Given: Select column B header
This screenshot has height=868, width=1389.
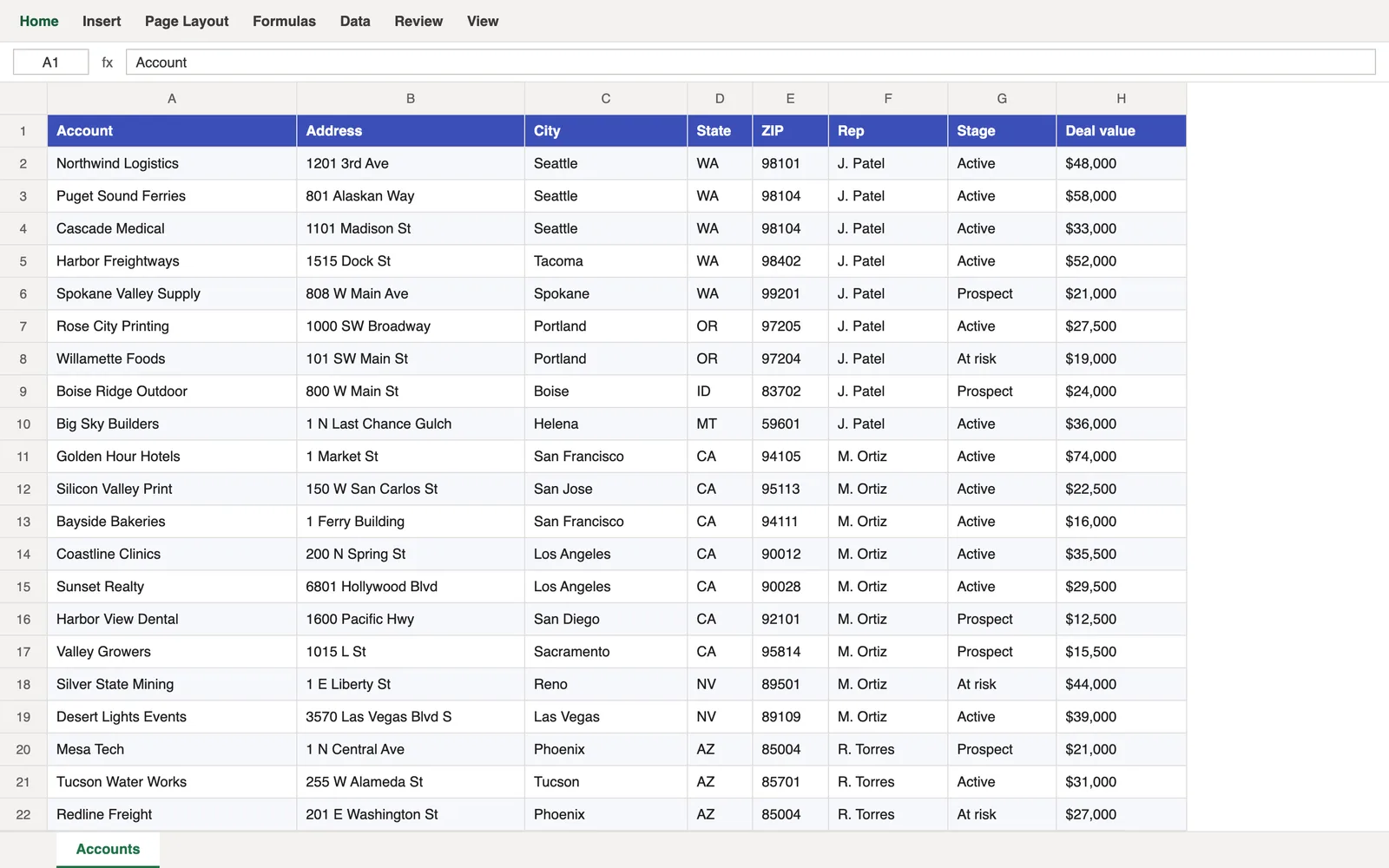Looking at the screenshot, I should pyautogui.click(x=411, y=99).
